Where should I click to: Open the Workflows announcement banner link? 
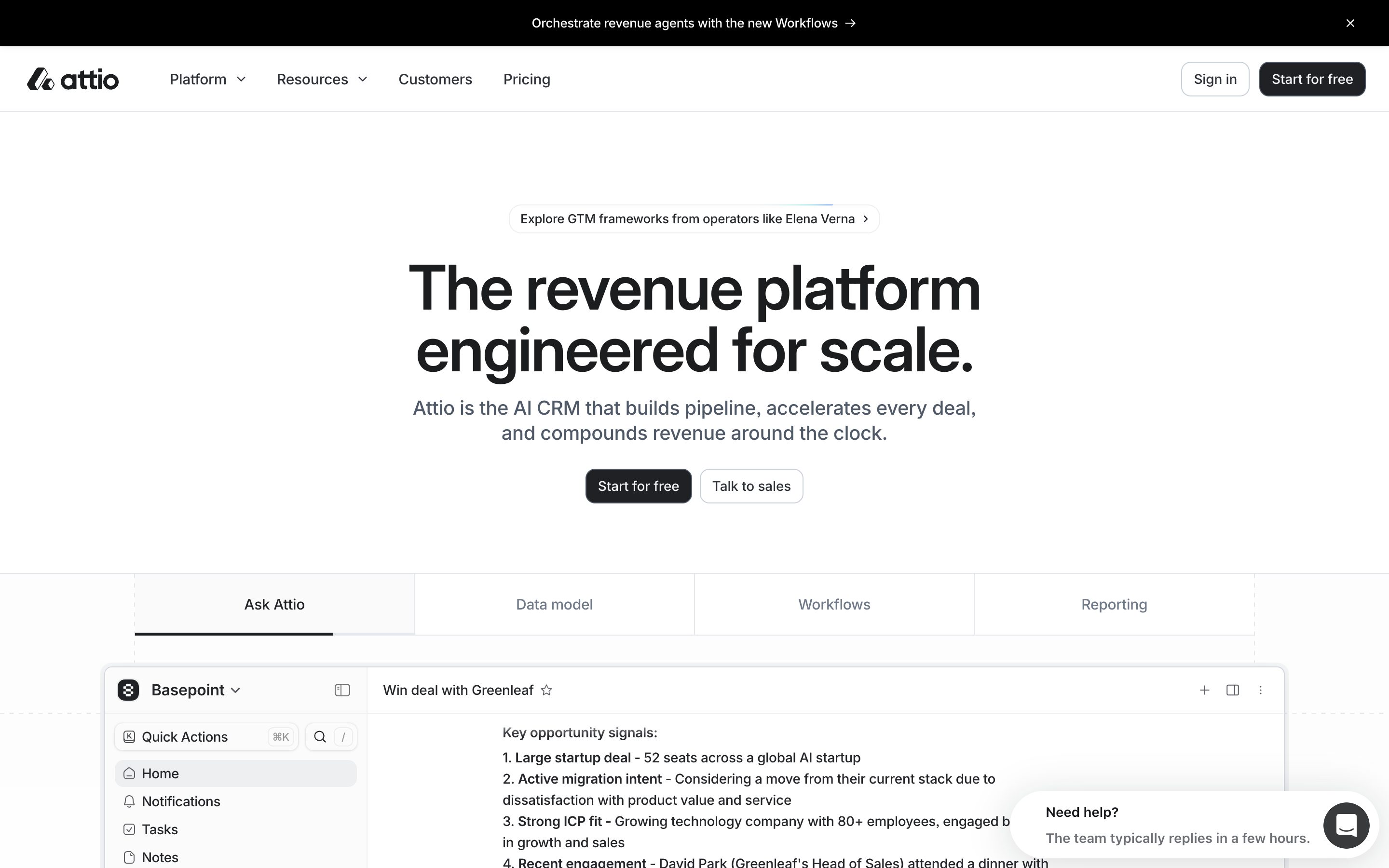tap(694, 23)
